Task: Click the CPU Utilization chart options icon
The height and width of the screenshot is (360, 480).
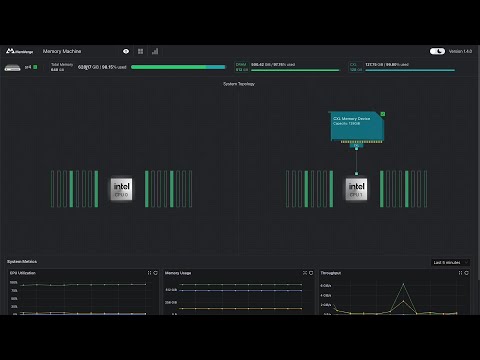Action: click(156, 273)
